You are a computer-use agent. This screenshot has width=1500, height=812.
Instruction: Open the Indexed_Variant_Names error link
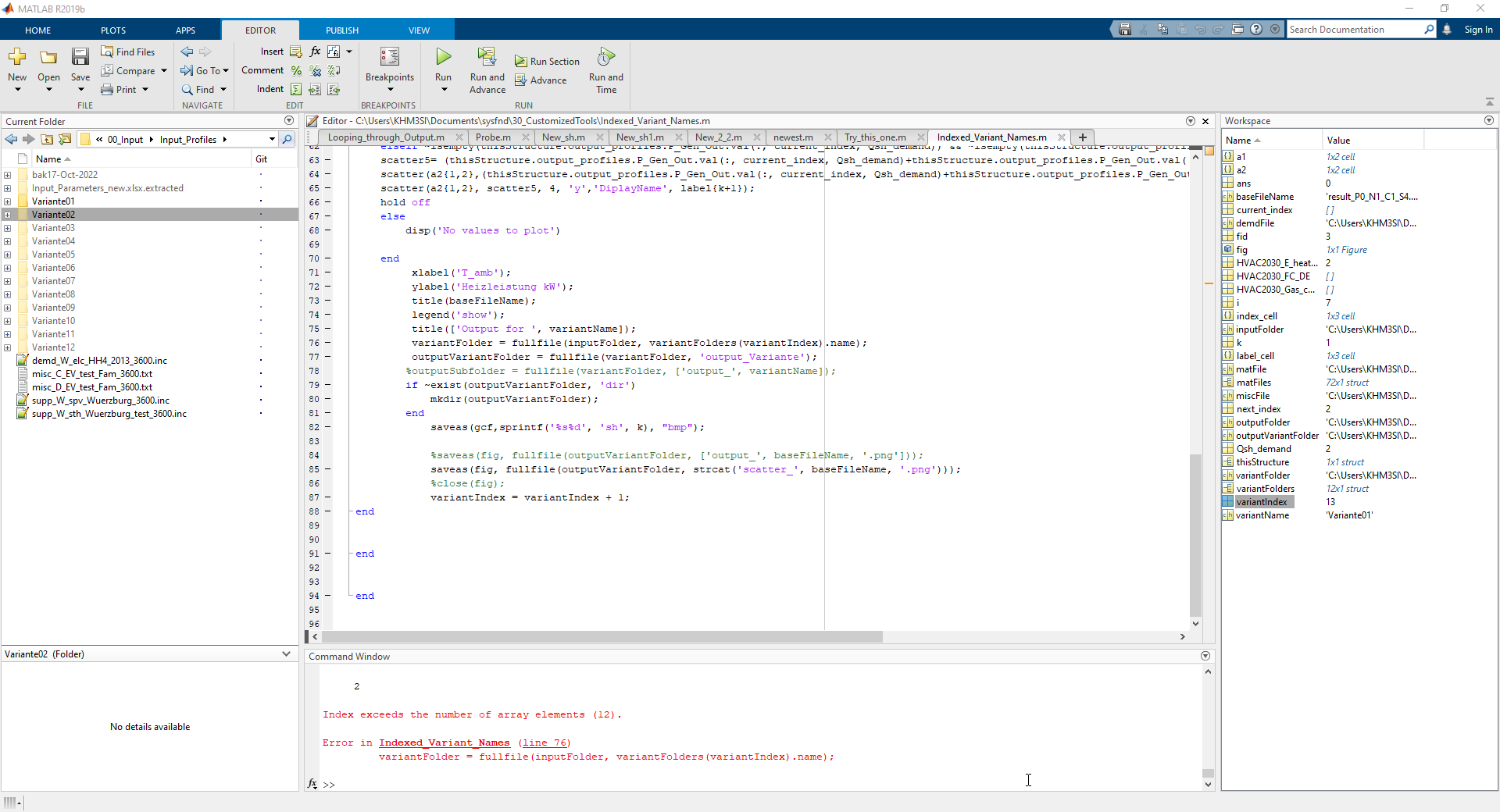tap(444, 743)
